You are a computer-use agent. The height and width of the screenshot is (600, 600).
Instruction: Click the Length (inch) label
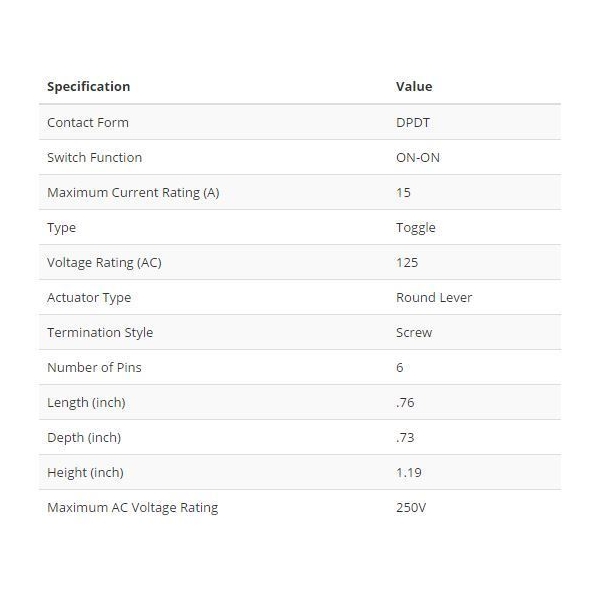click(x=86, y=402)
